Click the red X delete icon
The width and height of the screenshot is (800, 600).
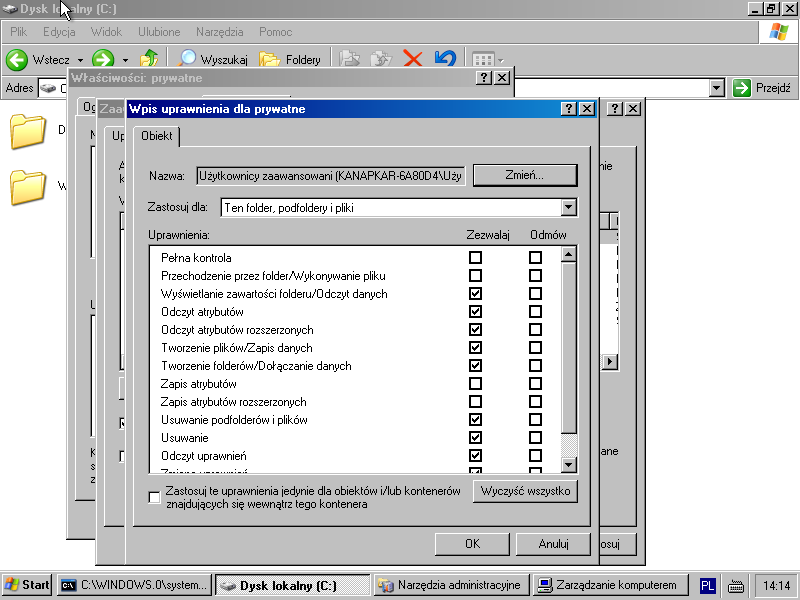click(x=412, y=59)
